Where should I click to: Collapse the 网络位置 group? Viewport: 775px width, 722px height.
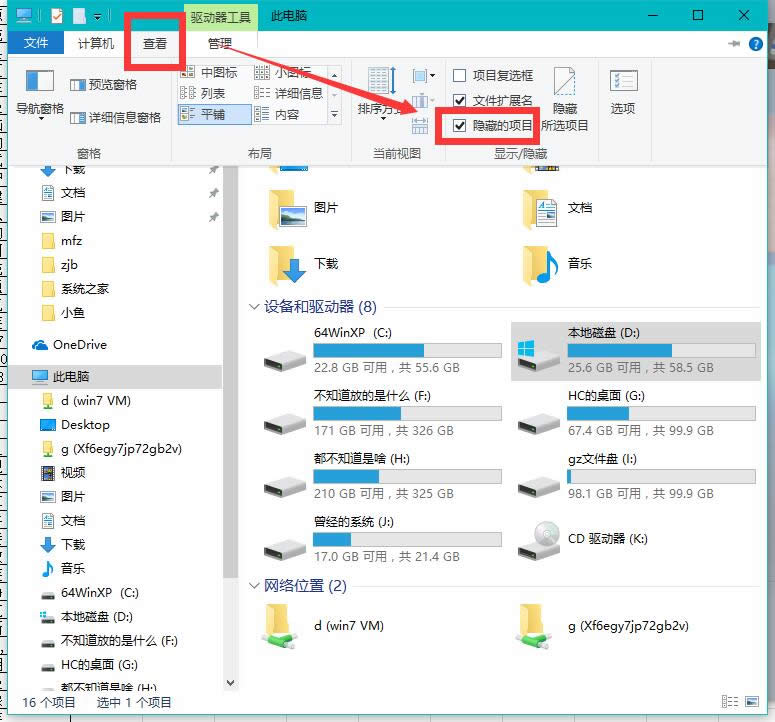pos(253,586)
